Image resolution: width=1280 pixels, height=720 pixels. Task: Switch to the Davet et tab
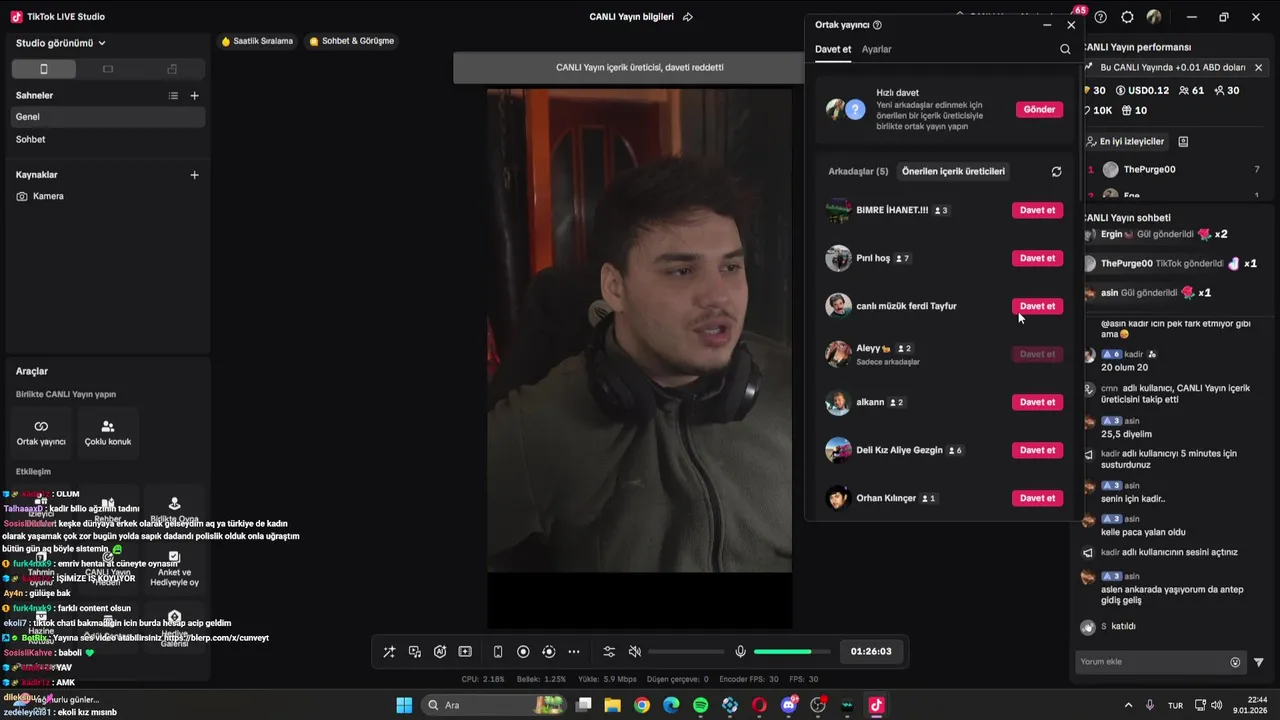point(833,49)
